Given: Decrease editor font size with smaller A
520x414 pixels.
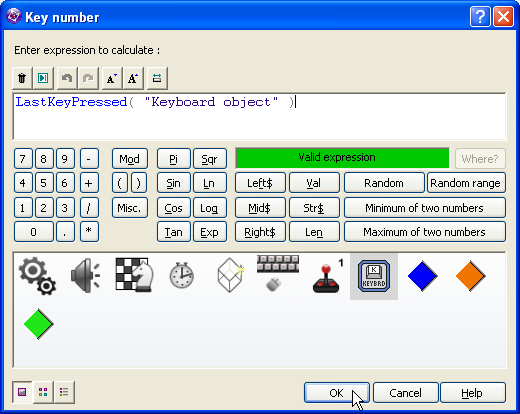Looking at the screenshot, I should pyautogui.click(x=111, y=78).
